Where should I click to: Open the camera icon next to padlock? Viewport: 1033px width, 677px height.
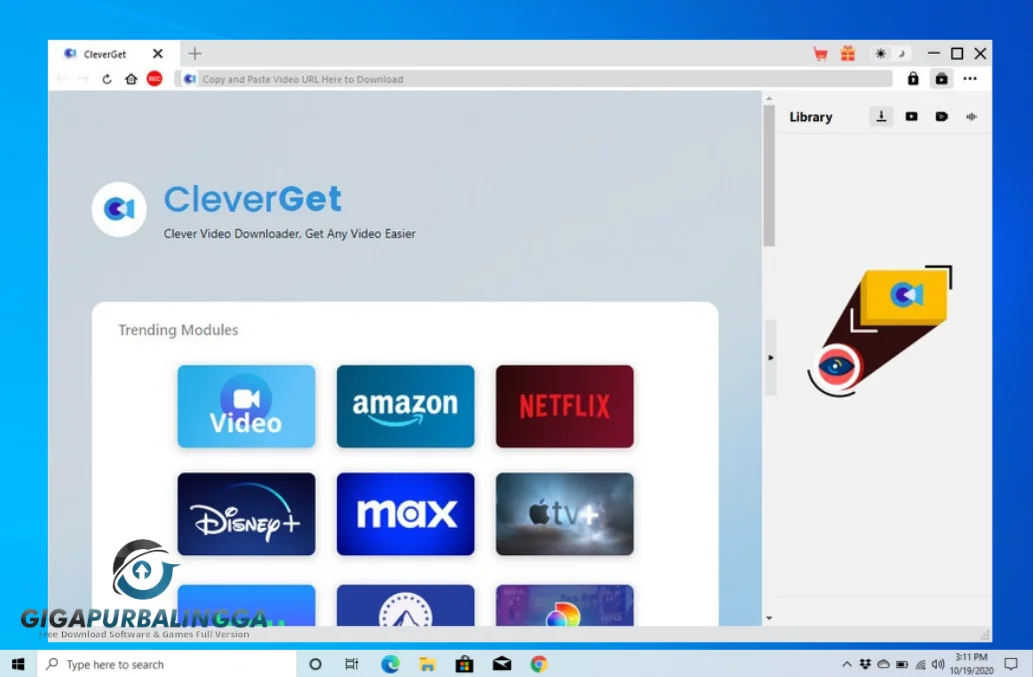pyautogui.click(x=941, y=78)
